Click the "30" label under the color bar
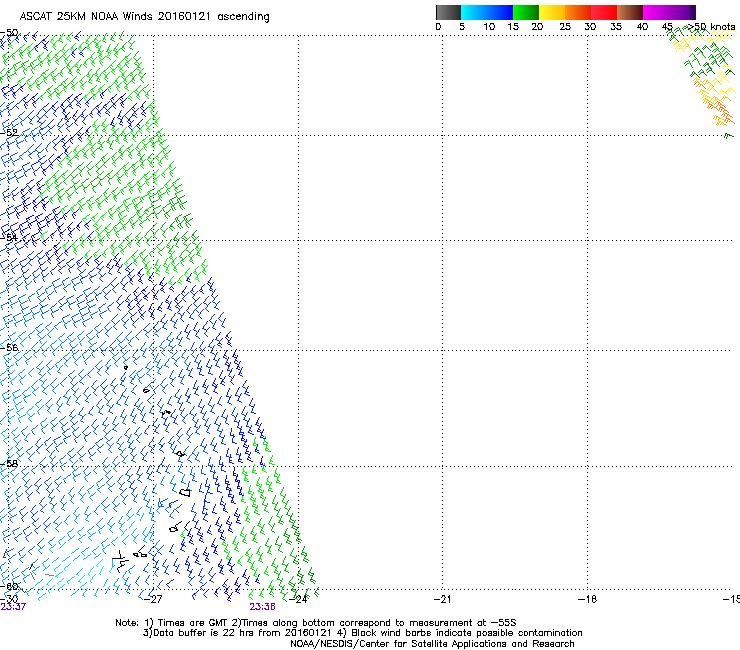Viewport: 740px width, 650px height. [590, 27]
